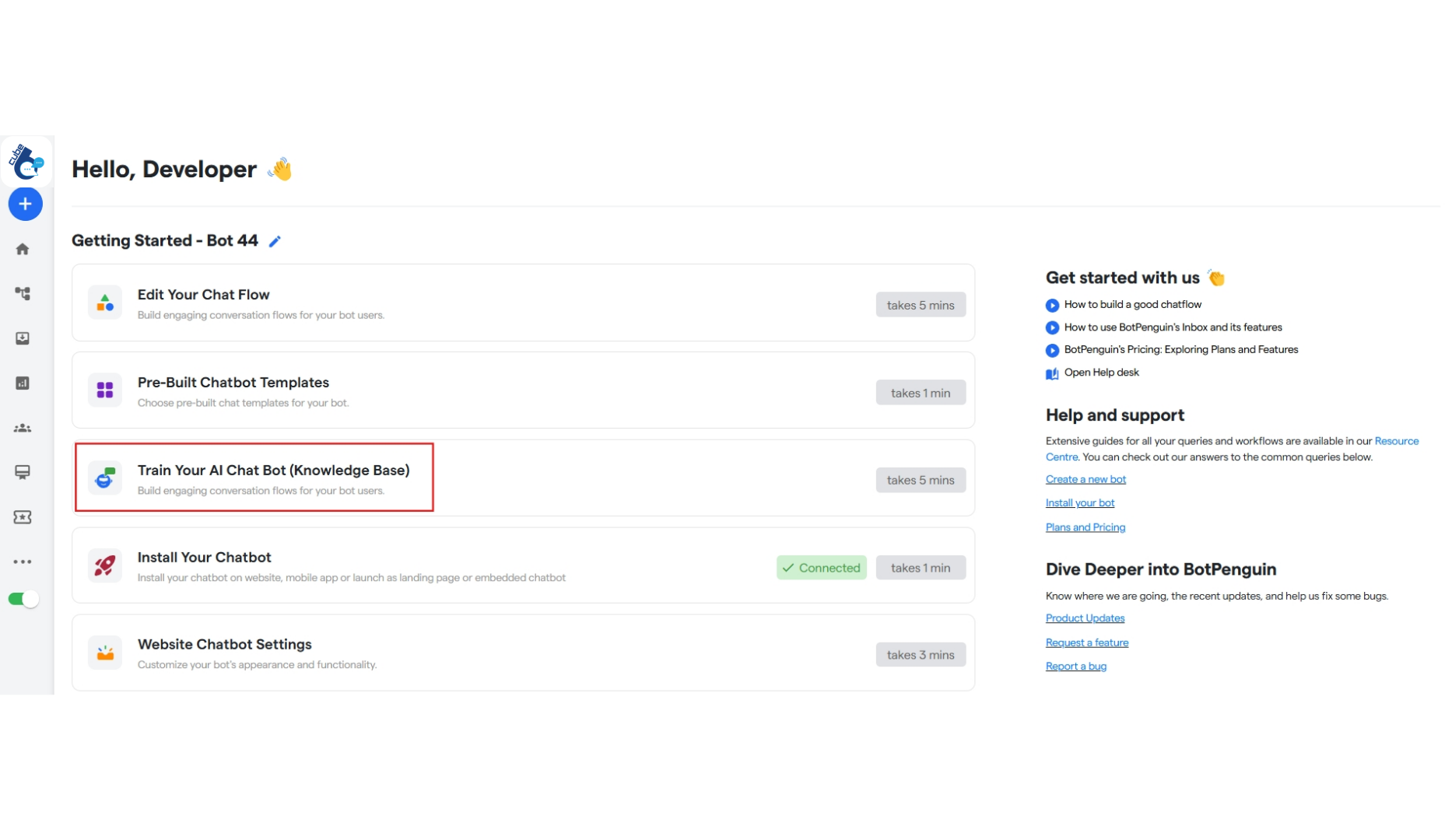The image size is (1452, 840).
Task: Open the team members sidebar icon
Action: [23, 428]
